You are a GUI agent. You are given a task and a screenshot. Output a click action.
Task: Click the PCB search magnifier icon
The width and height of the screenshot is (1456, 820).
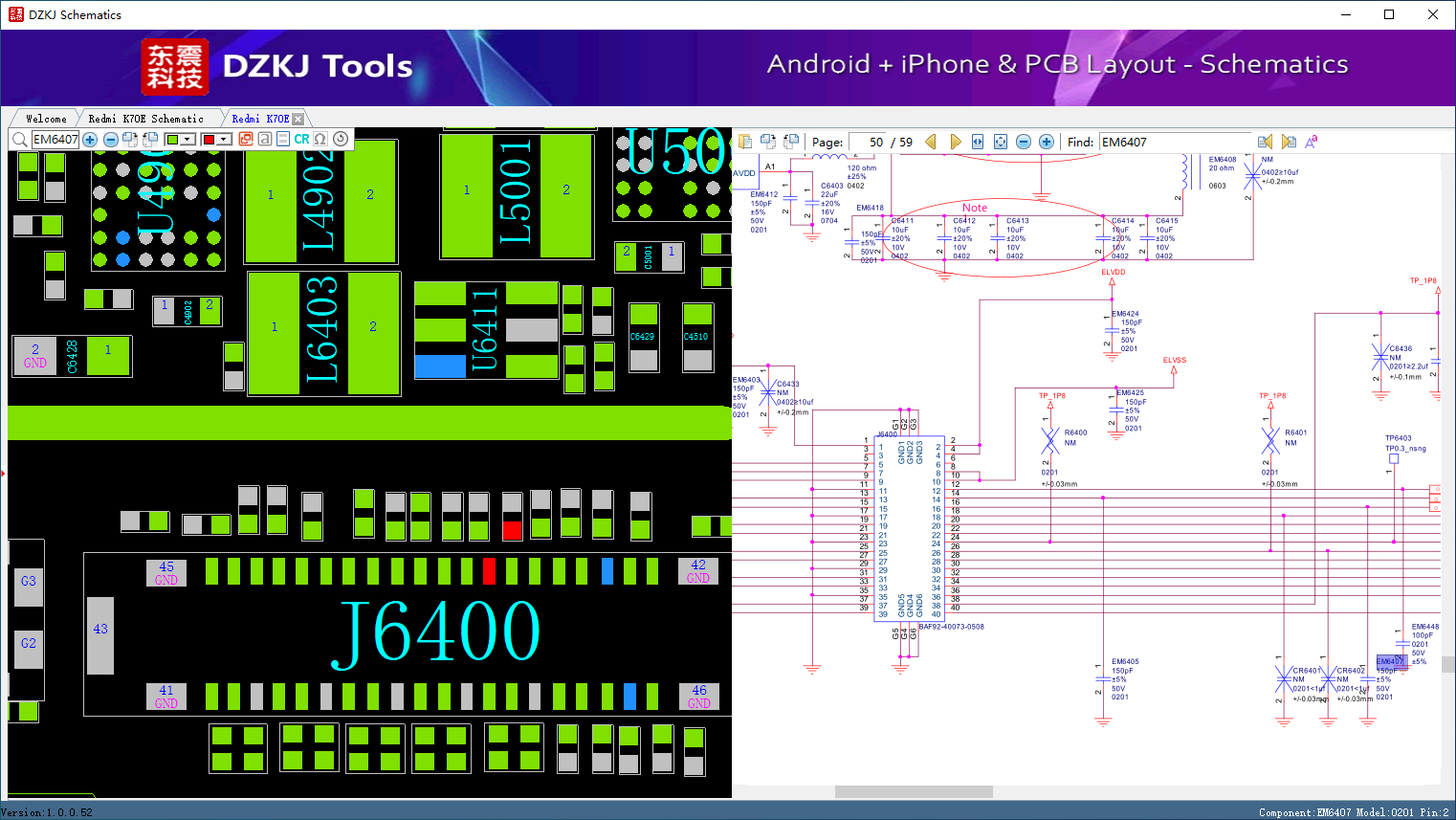tap(19, 140)
